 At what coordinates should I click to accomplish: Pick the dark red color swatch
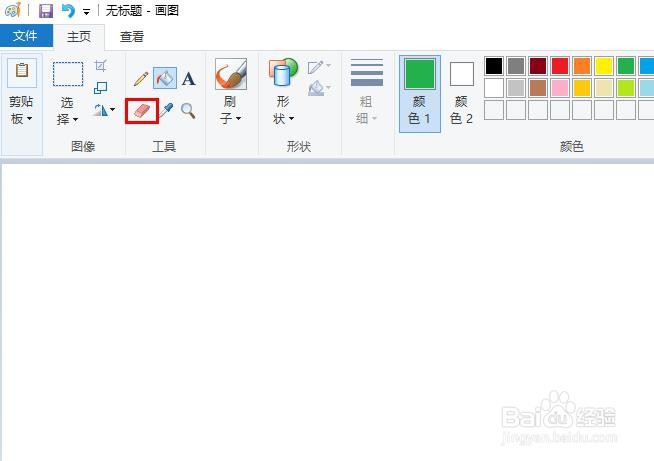538,66
